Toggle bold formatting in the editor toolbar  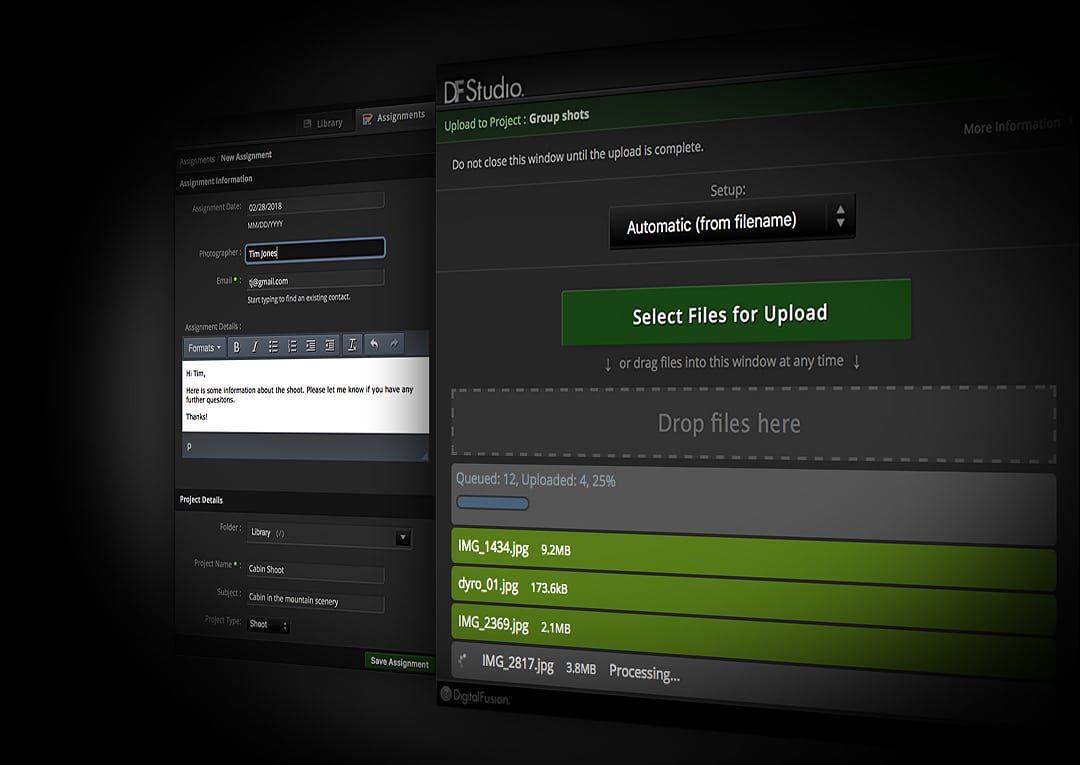[x=237, y=347]
